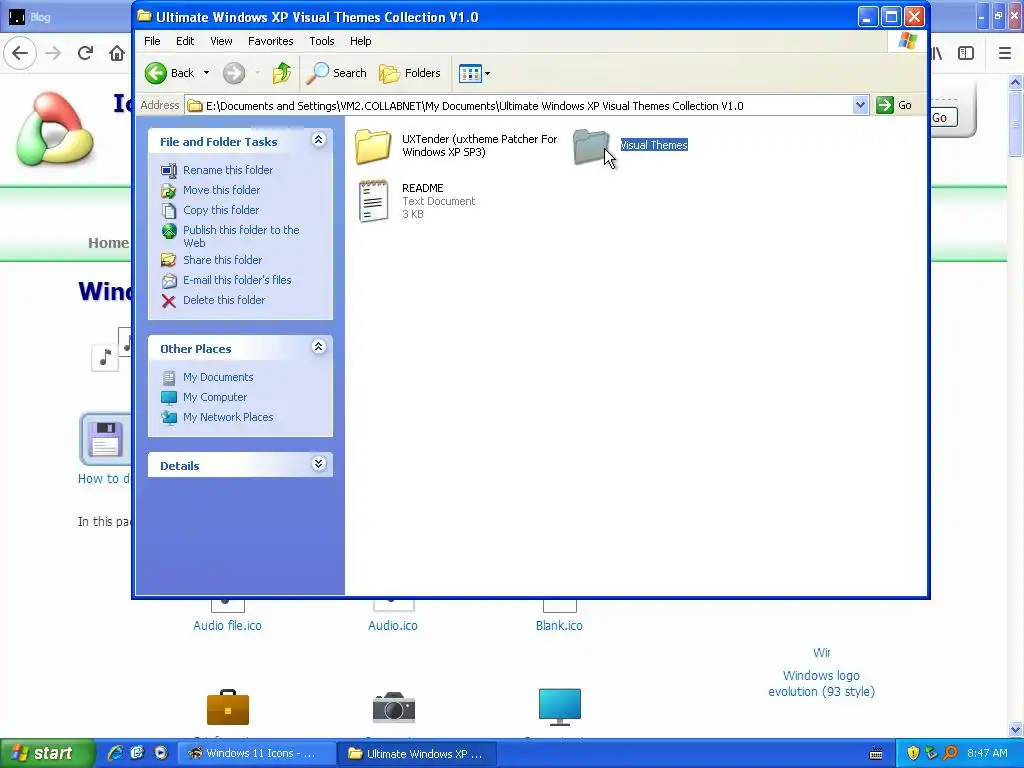This screenshot has height=768, width=1024.
Task: Click the Visual Themes folder name label
Action: (x=654, y=145)
